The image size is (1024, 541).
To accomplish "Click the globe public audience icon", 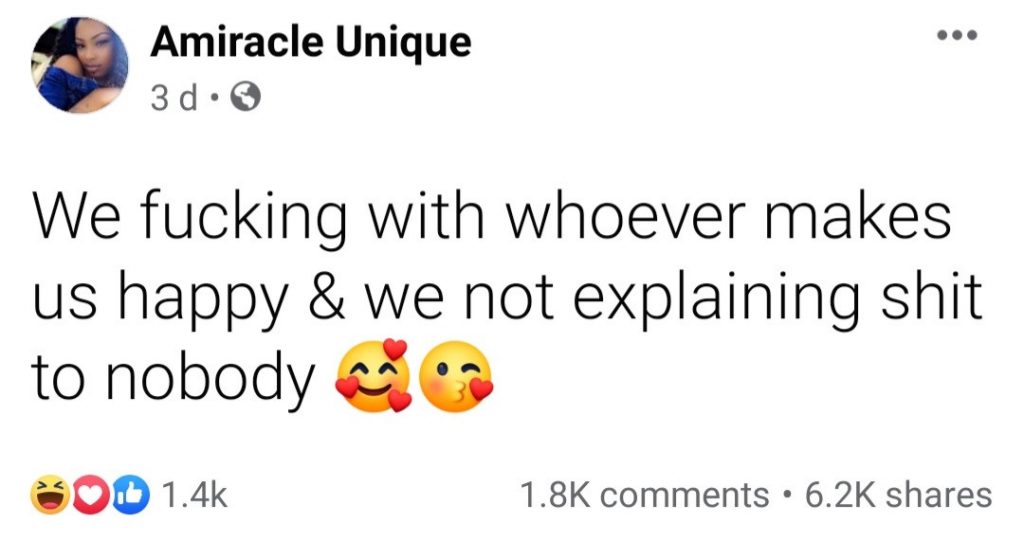I will click(246, 97).
